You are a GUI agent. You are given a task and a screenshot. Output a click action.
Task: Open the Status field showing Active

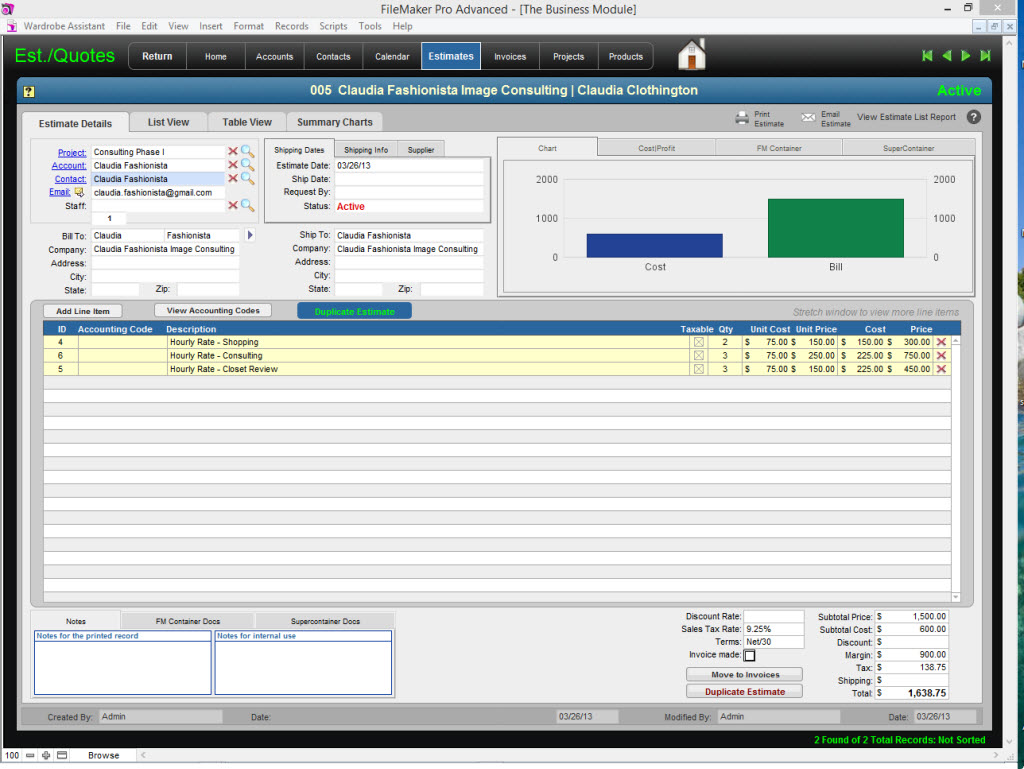click(409, 206)
